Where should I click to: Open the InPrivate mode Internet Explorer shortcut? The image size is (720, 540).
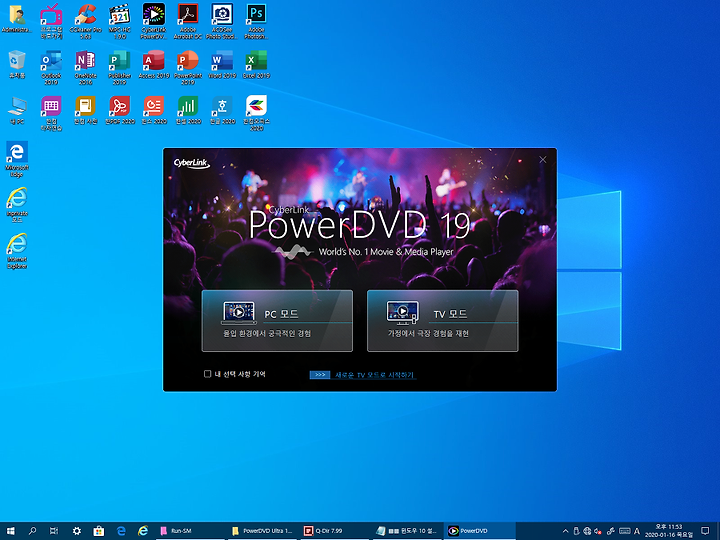pyautogui.click(x=17, y=205)
